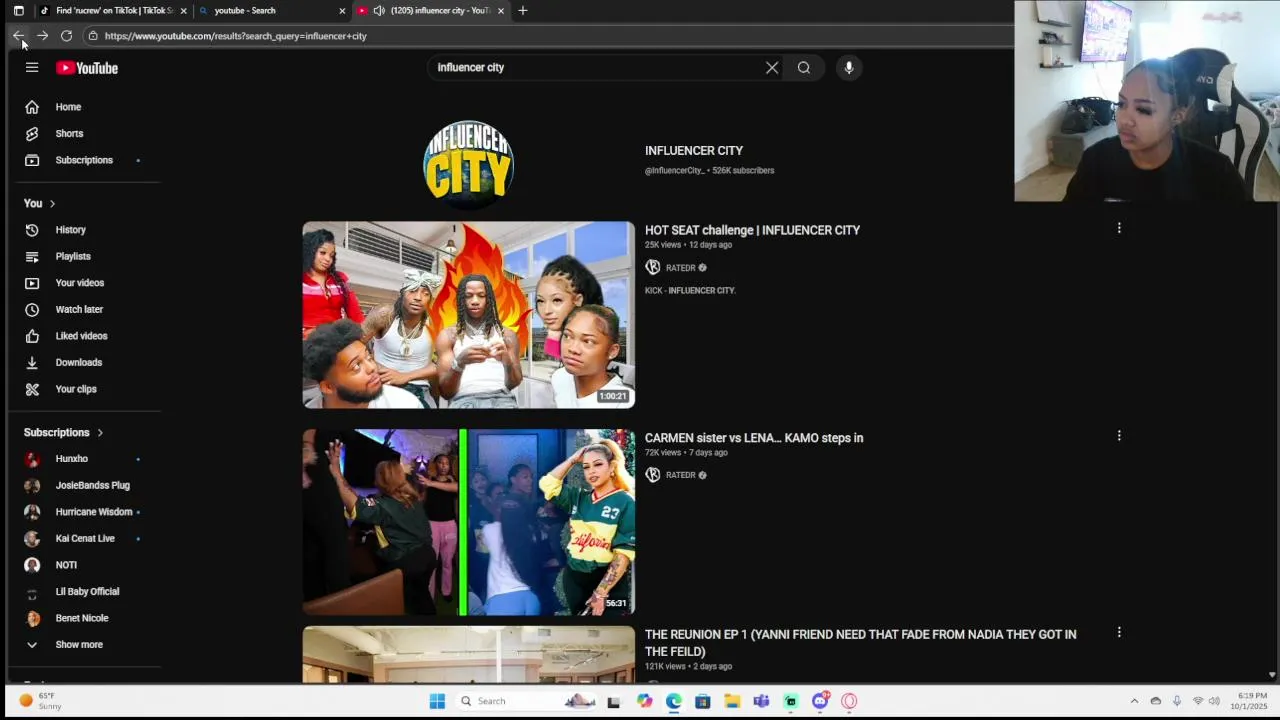Screen dimensions: 1280x720
Task: Click the RATEDR channel avatar under HOT SEAT video
Action: coord(653,268)
